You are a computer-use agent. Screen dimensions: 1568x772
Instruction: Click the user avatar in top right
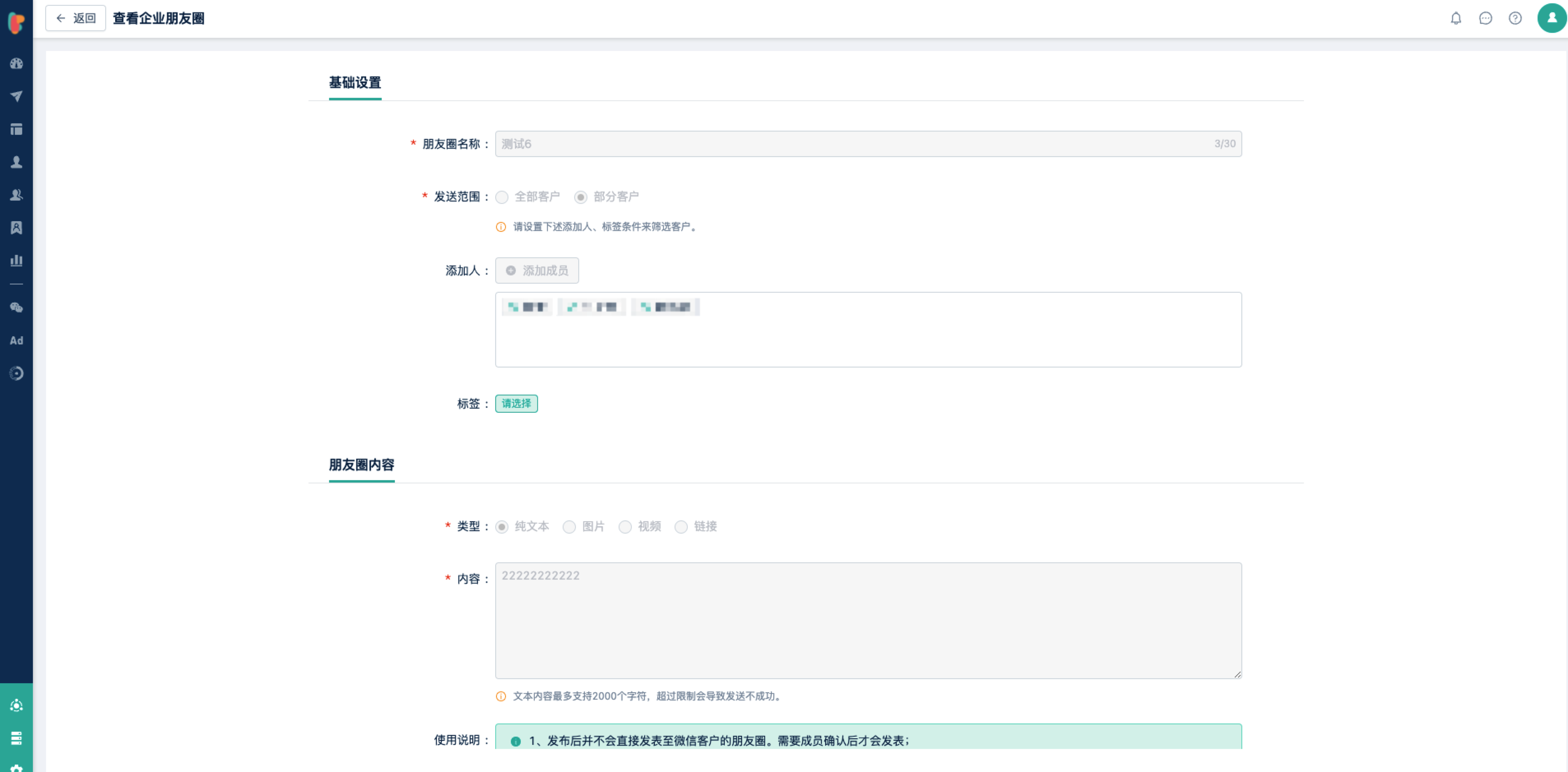pos(1551,18)
